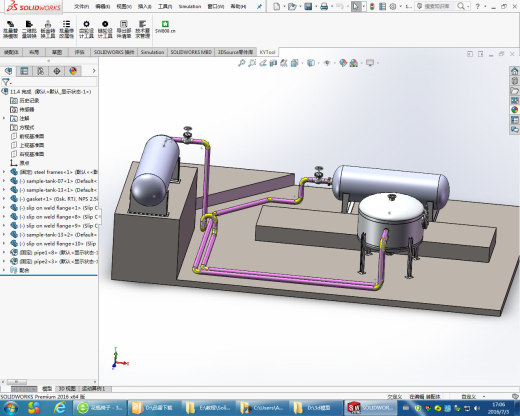
Task: Open the Simulation menu in menu bar
Action: (x=190, y=6)
